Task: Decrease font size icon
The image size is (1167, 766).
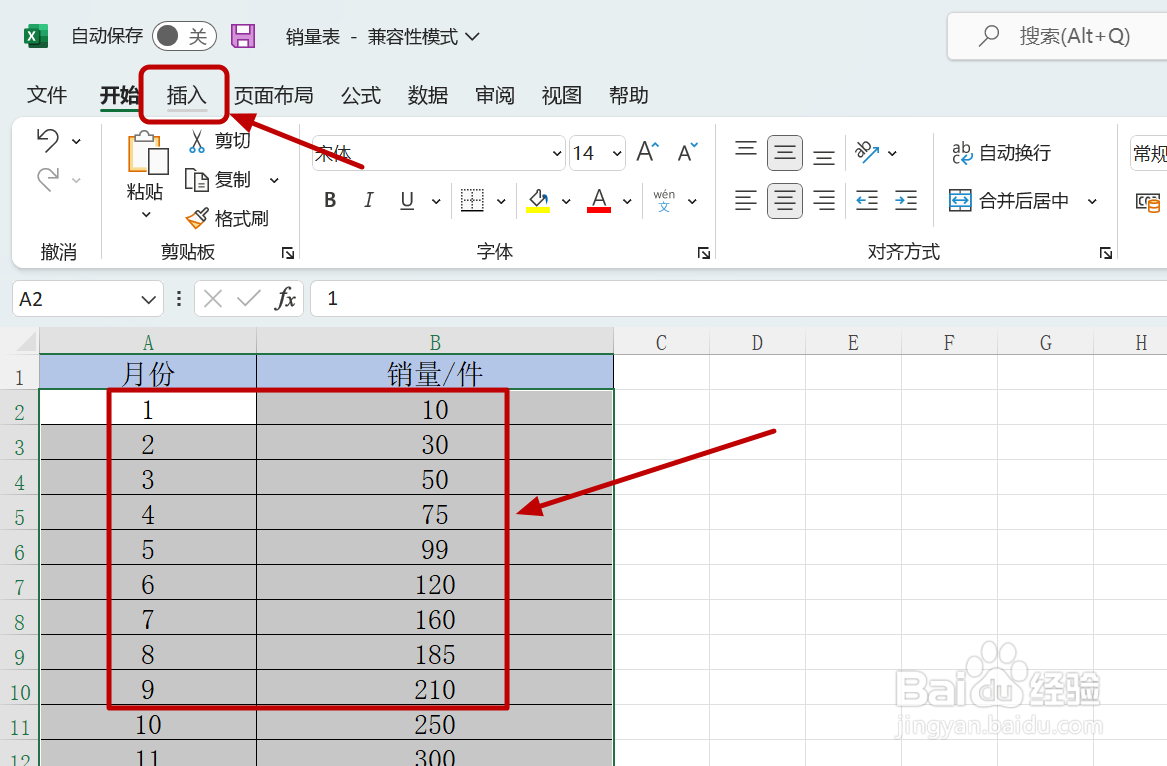Action: [x=688, y=152]
